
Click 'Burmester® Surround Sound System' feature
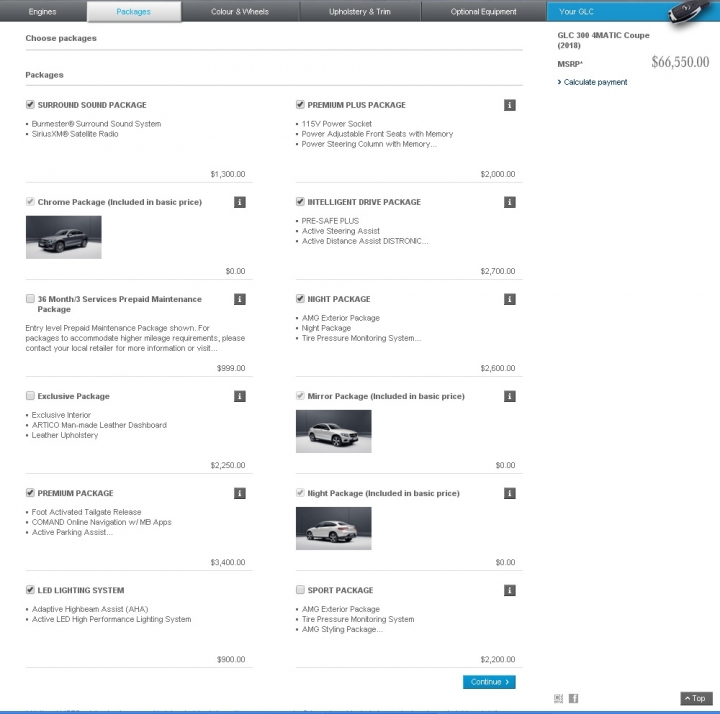96,124
